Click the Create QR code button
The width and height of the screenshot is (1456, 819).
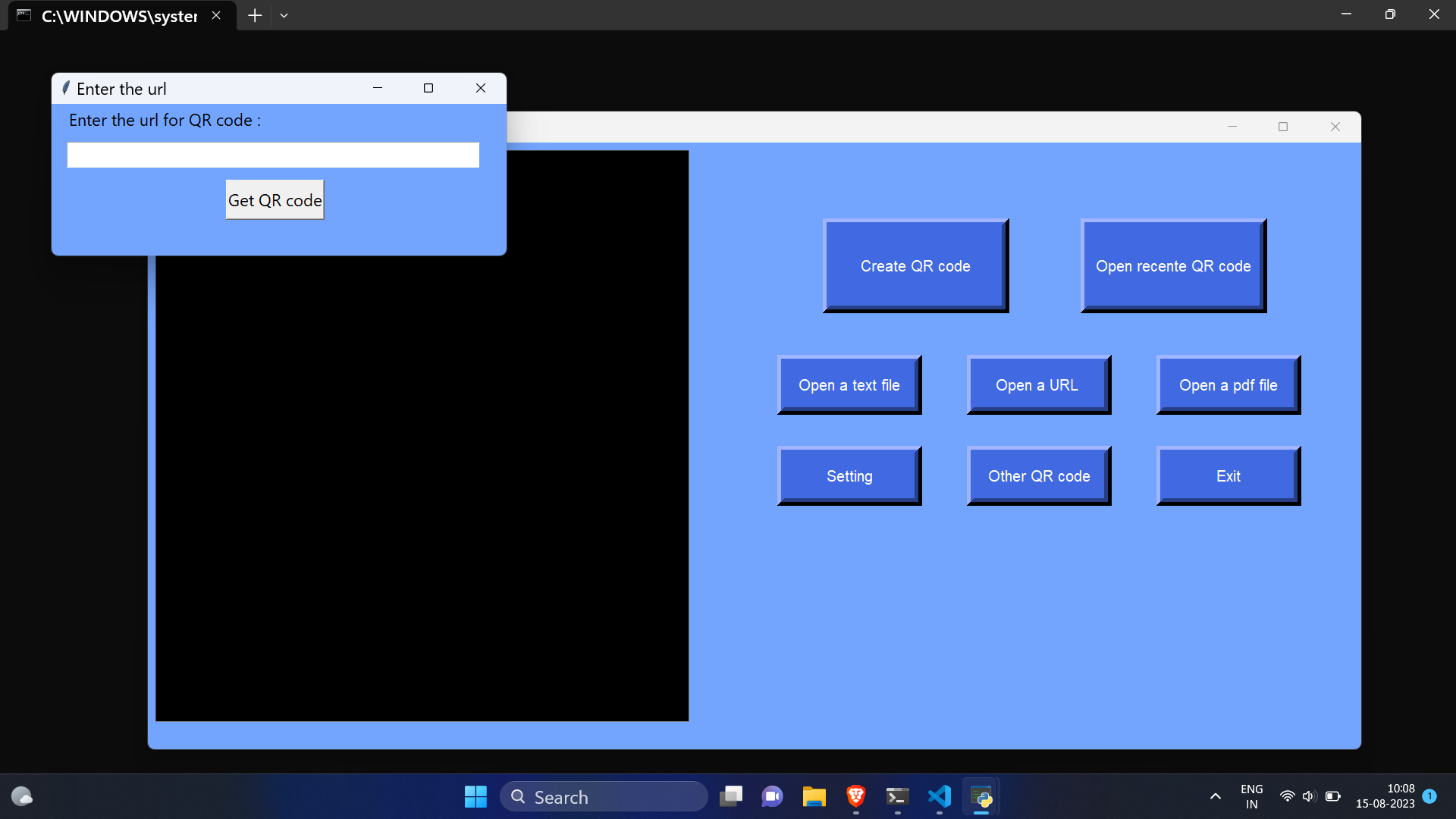point(915,266)
